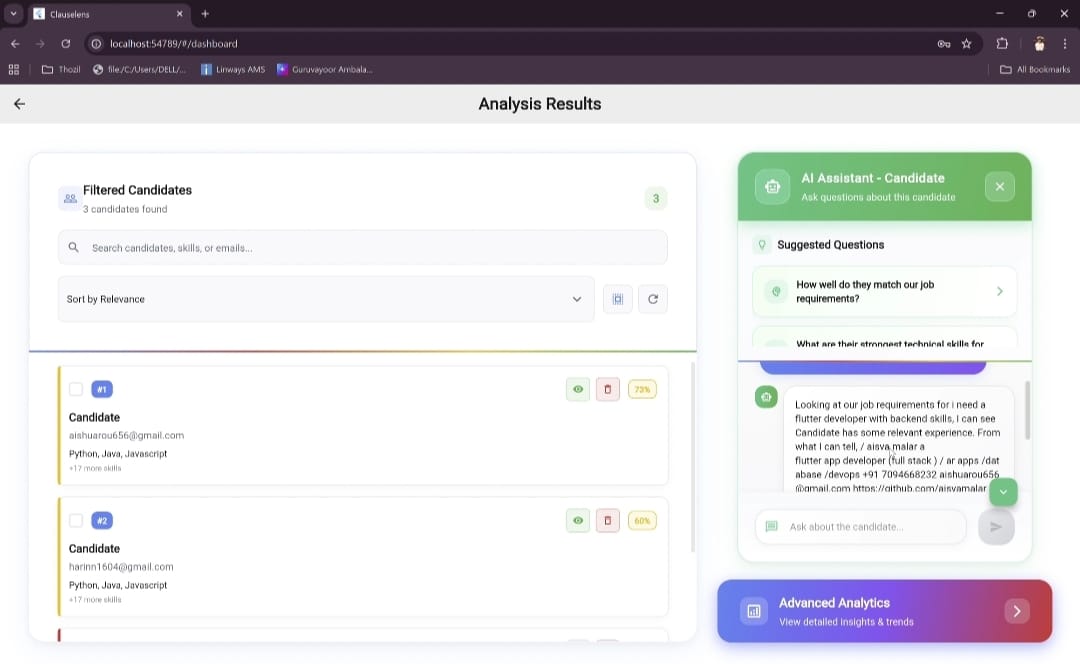View details of candidate #1
Image resolution: width=1080 pixels, height=664 pixels.
click(578, 389)
